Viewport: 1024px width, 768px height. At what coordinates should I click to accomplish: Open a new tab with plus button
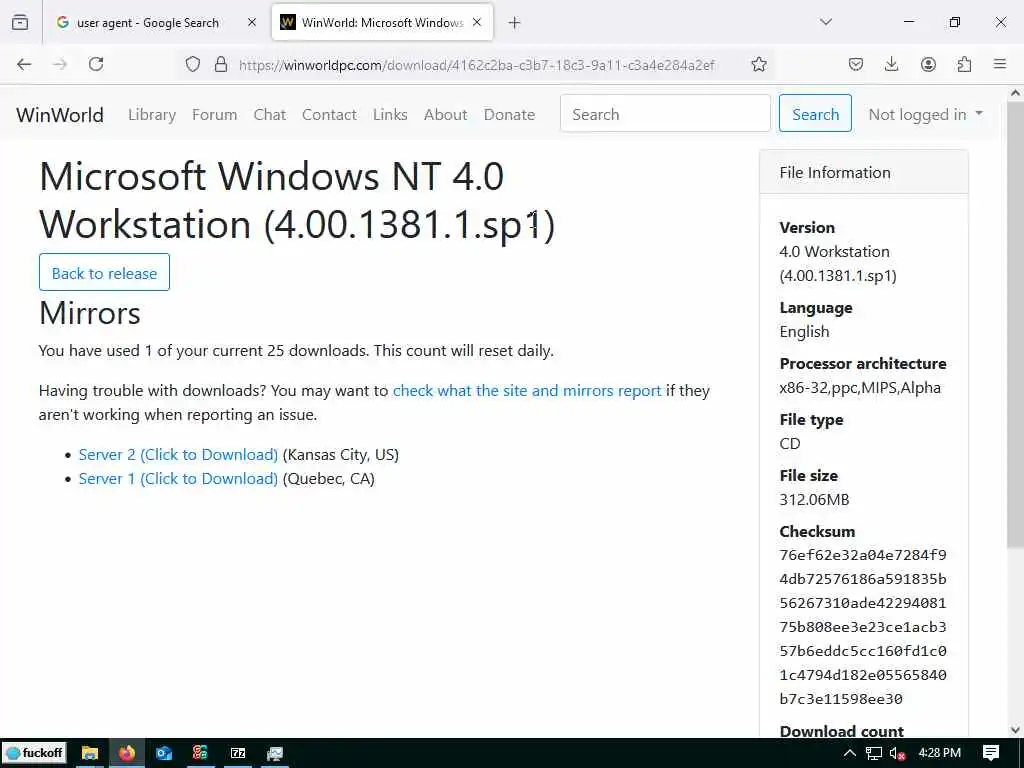click(515, 23)
